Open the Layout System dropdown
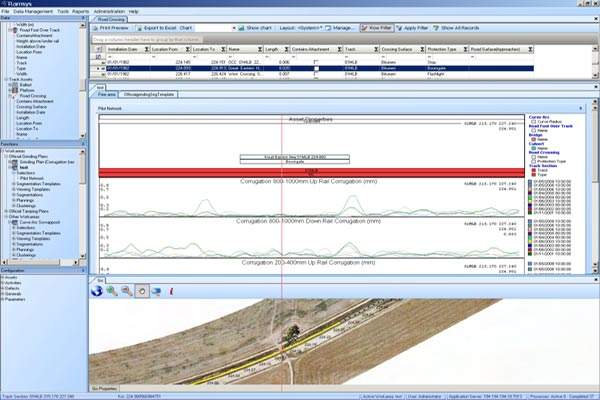The height and width of the screenshot is (400, 600). 298,28
